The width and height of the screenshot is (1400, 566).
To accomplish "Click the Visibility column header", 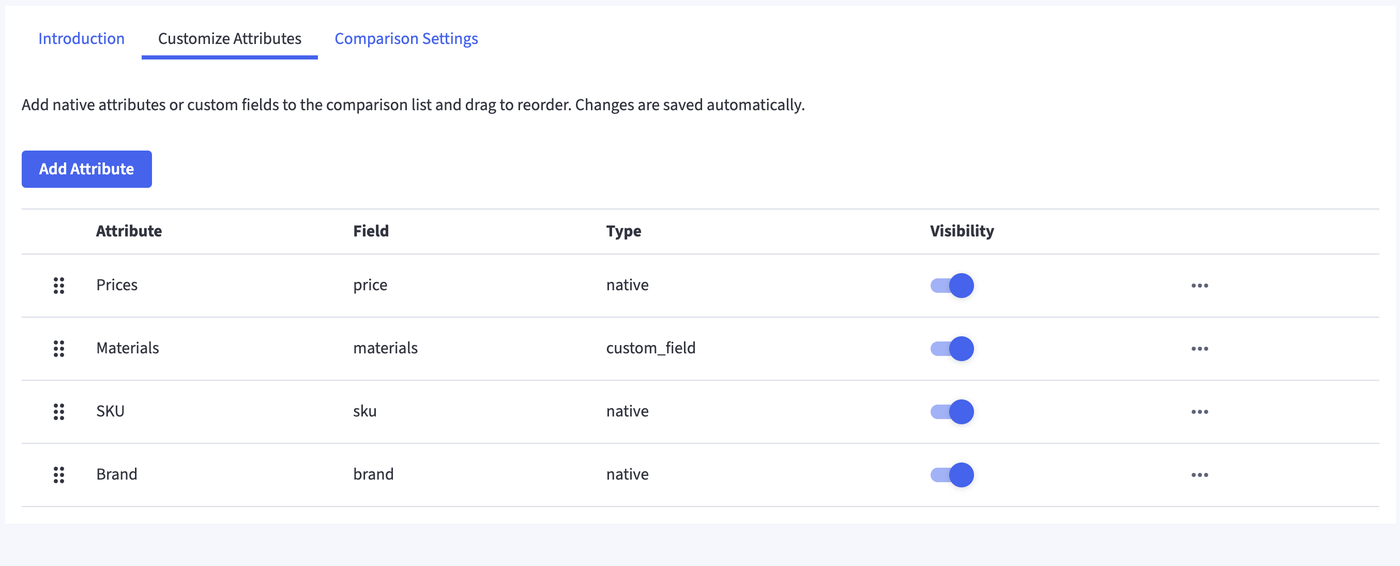I will 962,231.
